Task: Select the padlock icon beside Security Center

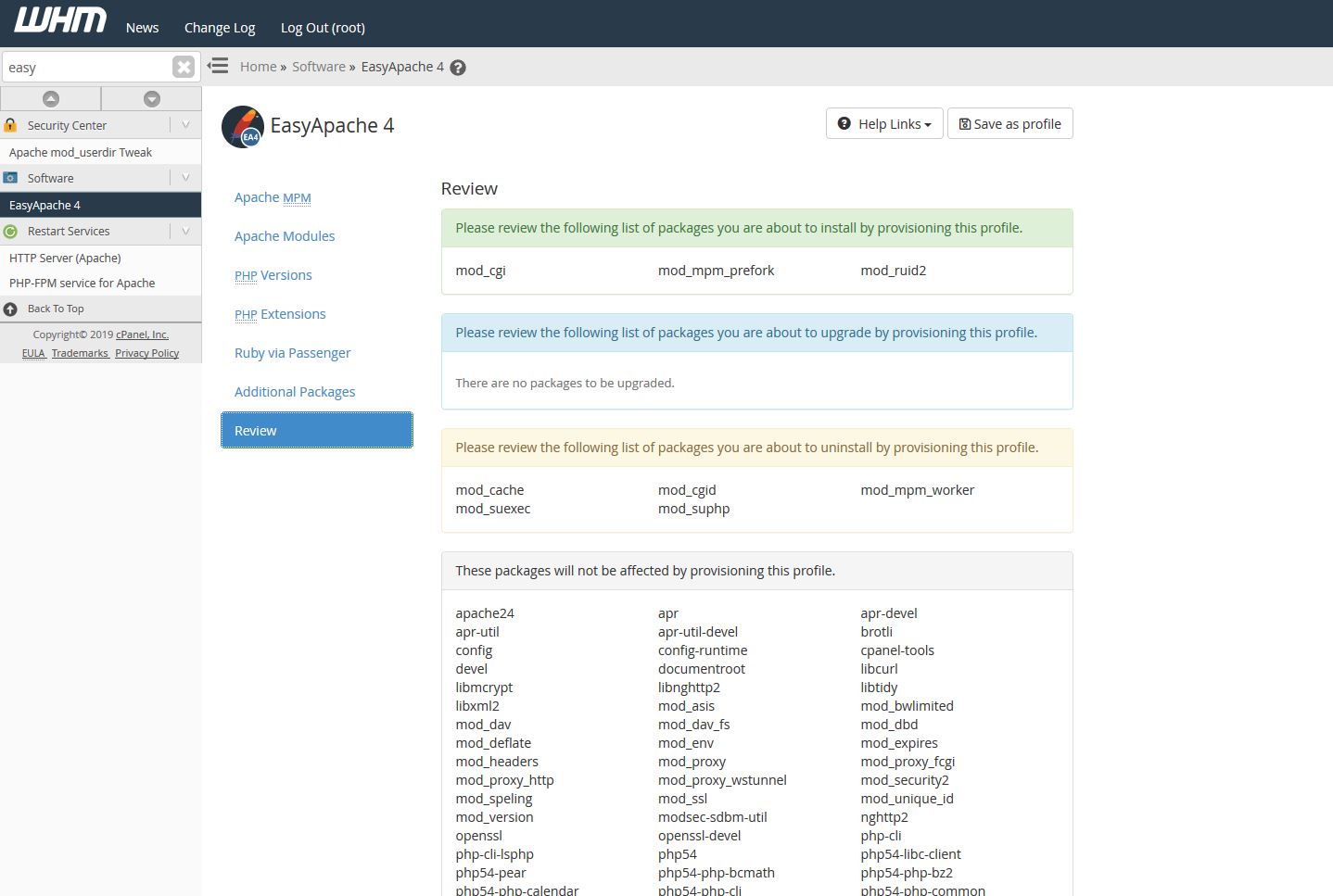Action: point(11,125)
